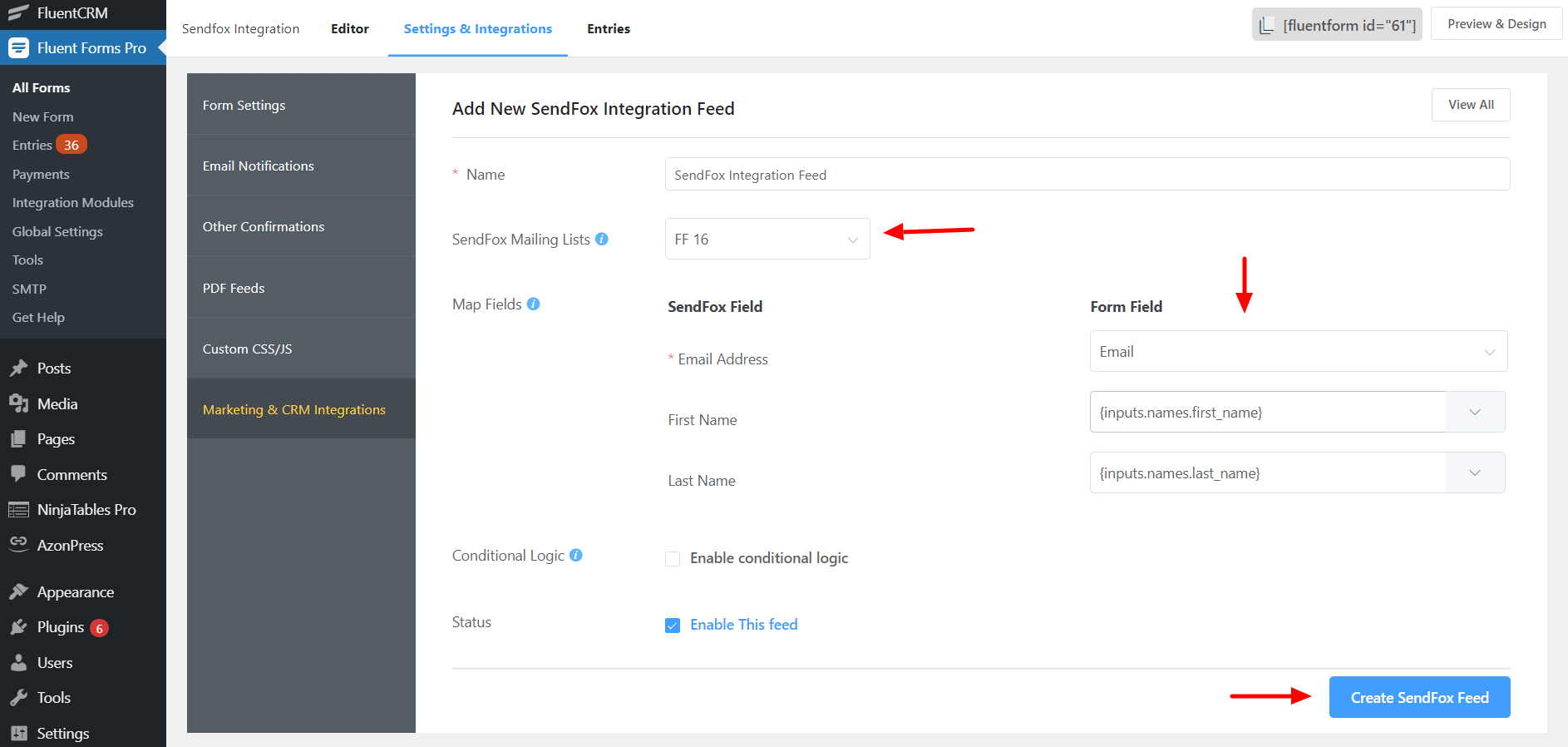Expand the Email form field dropdown

pyautogui.click(x=1298, y=351)
